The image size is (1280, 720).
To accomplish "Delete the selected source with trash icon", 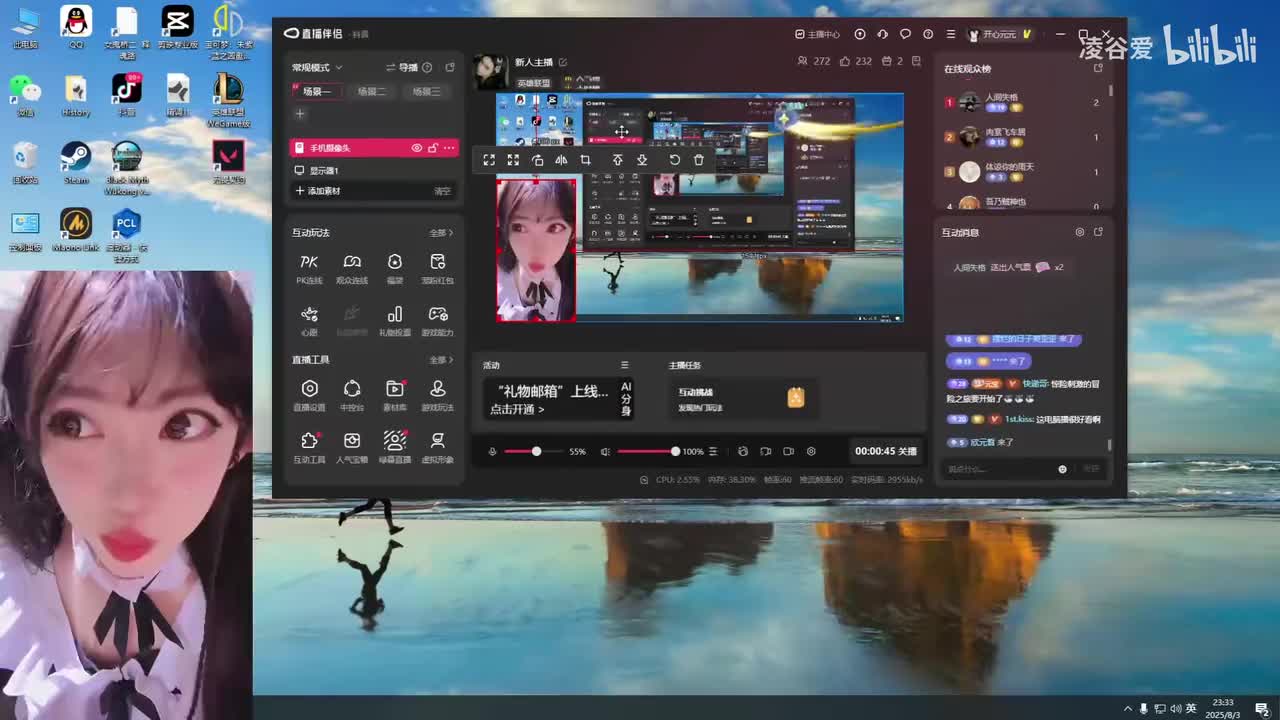I will (x=698, y=160).
